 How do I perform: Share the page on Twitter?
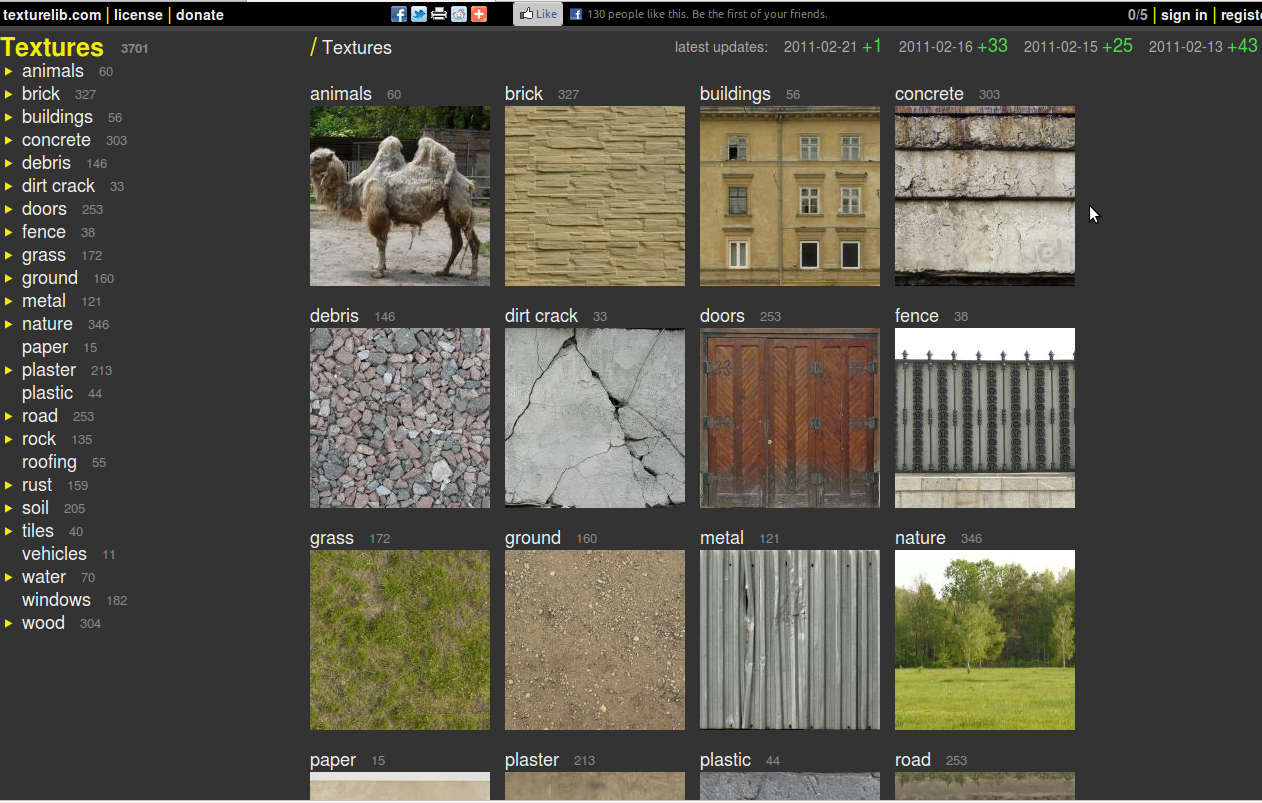[x=419, y=14]
